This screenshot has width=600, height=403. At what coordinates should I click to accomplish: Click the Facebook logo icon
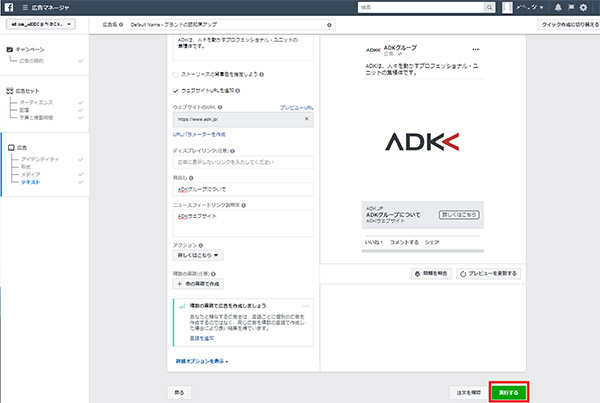click(8, 7)
